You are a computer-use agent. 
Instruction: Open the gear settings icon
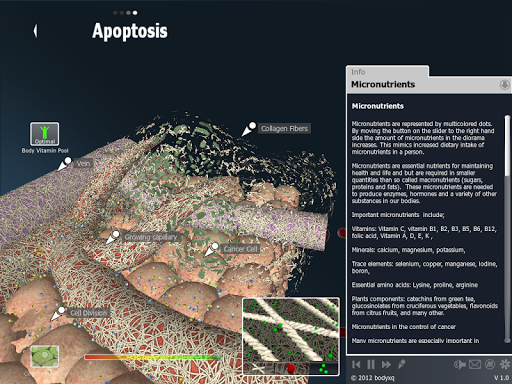tap(505, 364)
